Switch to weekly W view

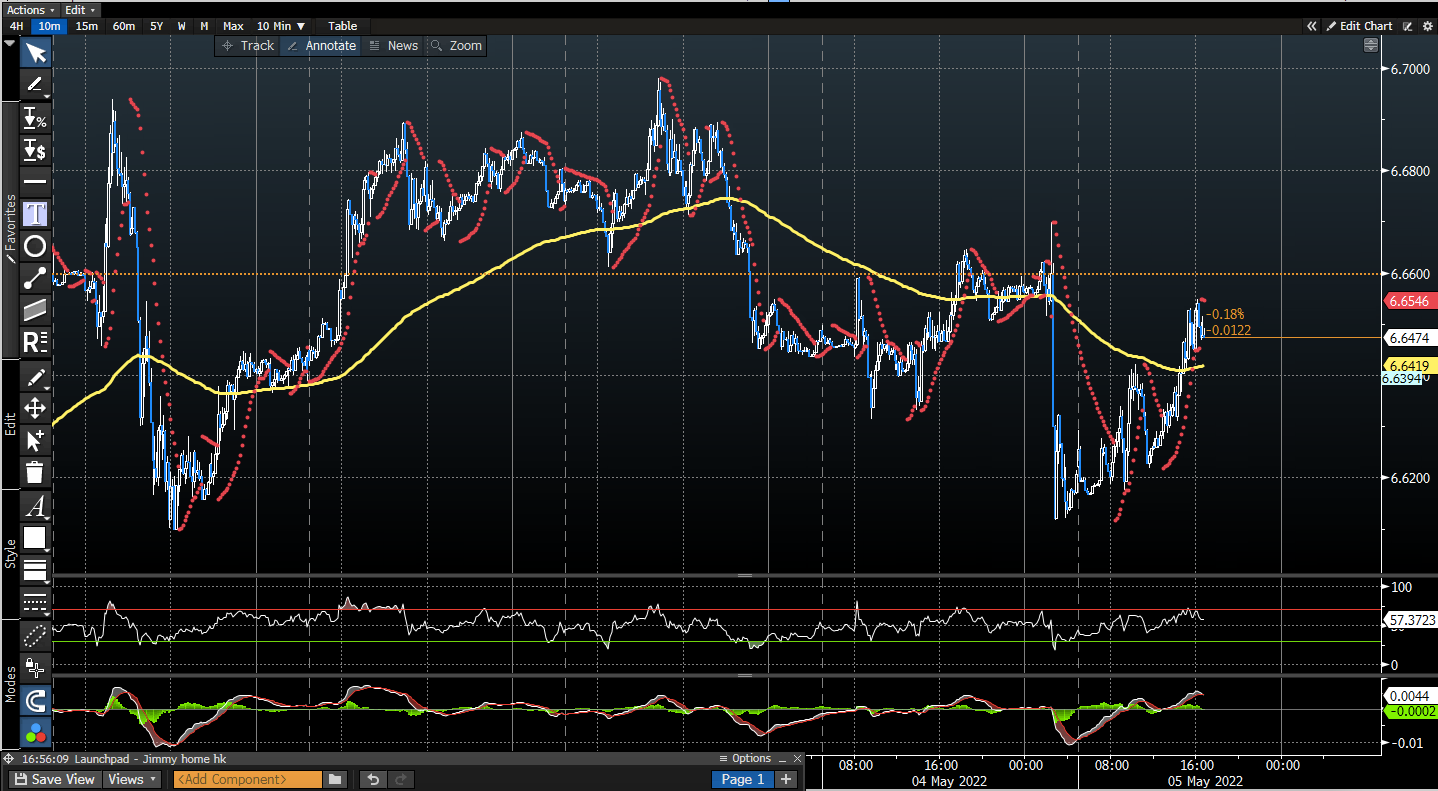coord(182,26)
